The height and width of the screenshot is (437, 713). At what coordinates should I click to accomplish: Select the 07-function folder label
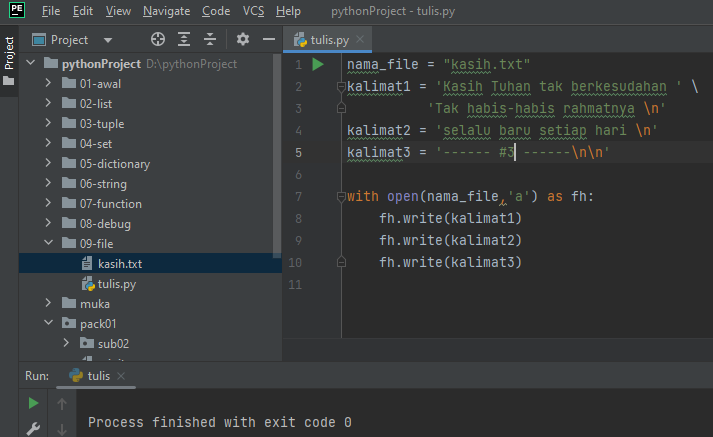(110, 204)
